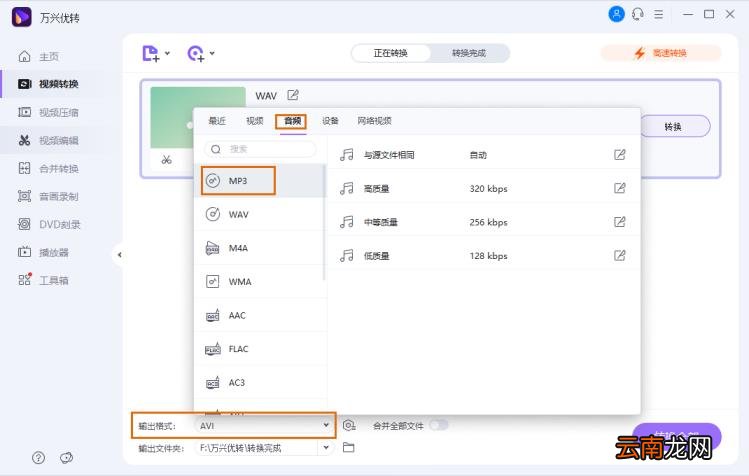Click the rename edit icon beside WAV

point(293,95)
